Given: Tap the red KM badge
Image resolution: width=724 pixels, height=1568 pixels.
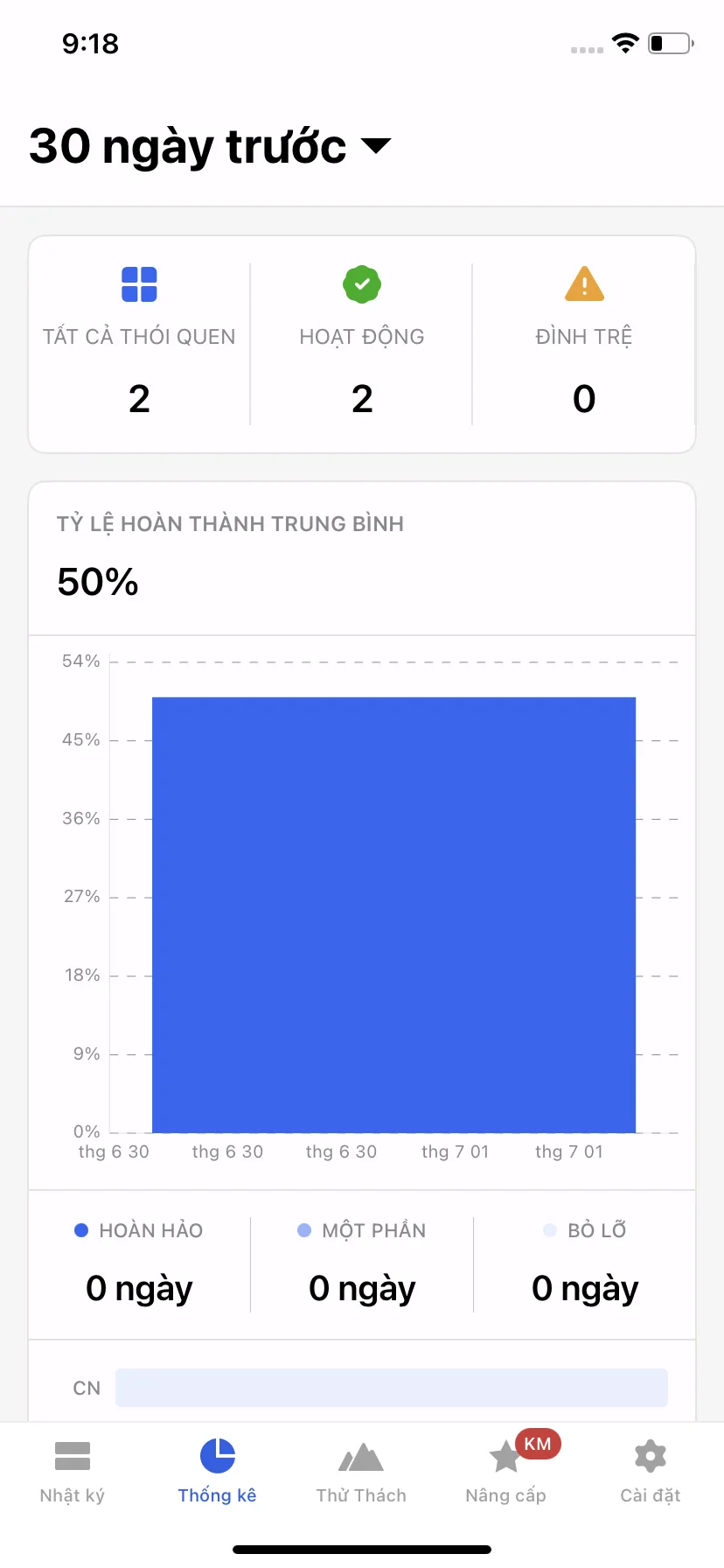Looking at the screenshot, I should [538, 1444].
